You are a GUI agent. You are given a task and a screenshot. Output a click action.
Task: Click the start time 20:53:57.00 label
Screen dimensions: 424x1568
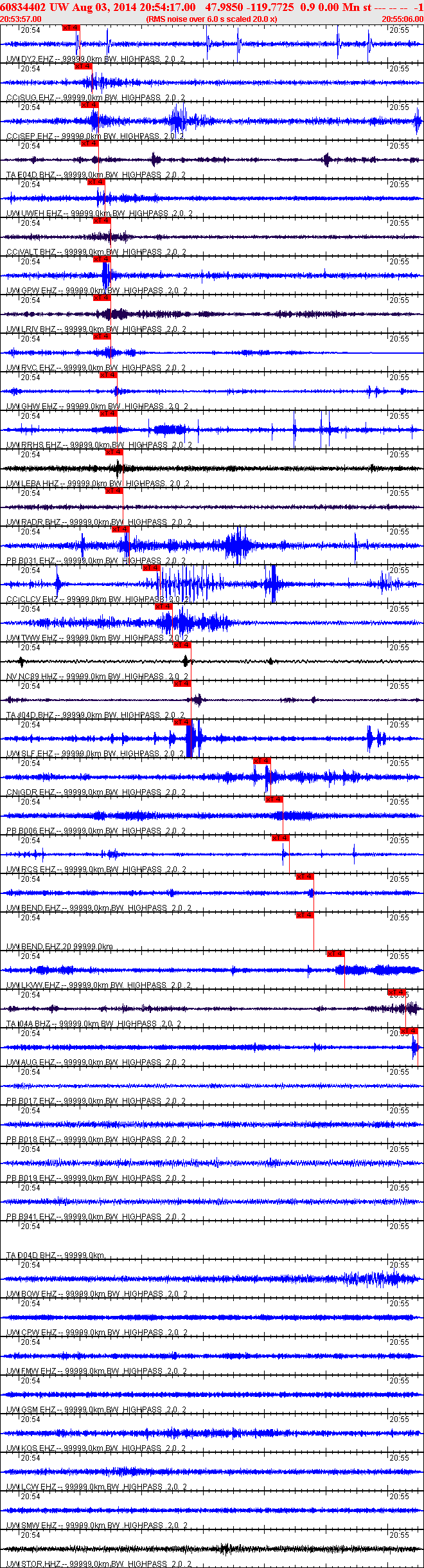pos(21,19)
